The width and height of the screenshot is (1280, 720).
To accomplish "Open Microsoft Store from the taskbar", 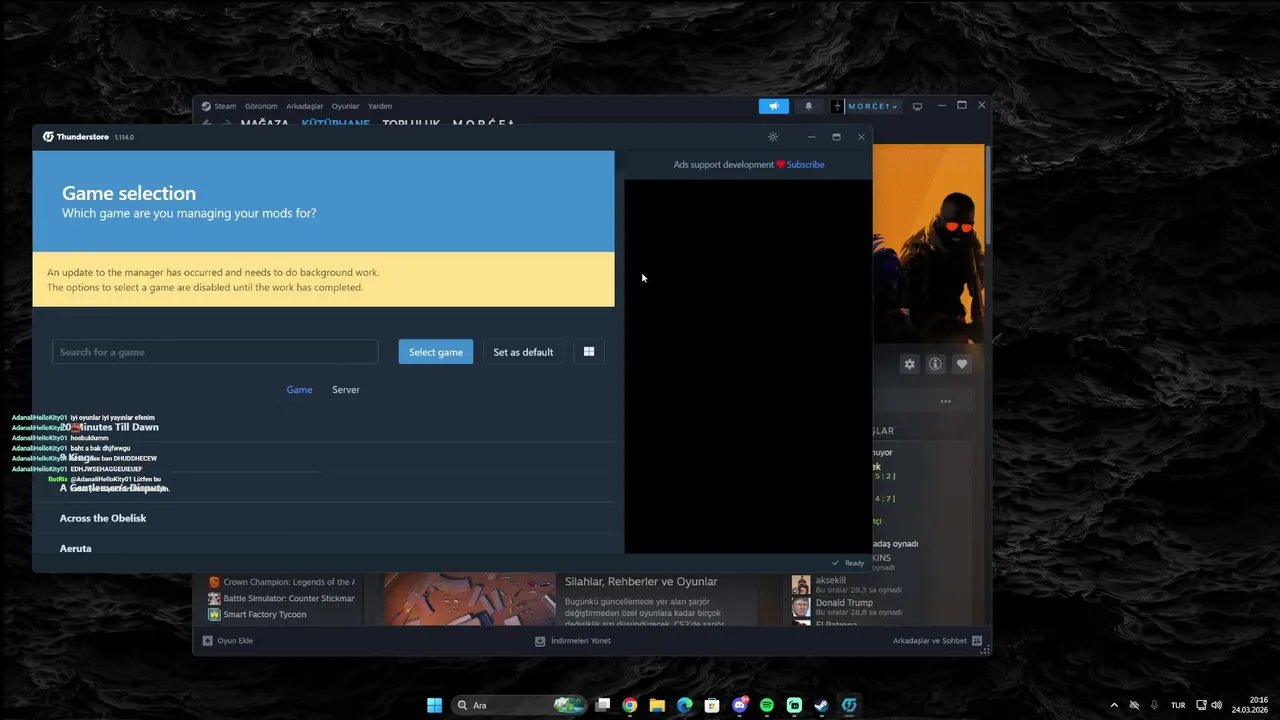I will click(x=712, y=705).
